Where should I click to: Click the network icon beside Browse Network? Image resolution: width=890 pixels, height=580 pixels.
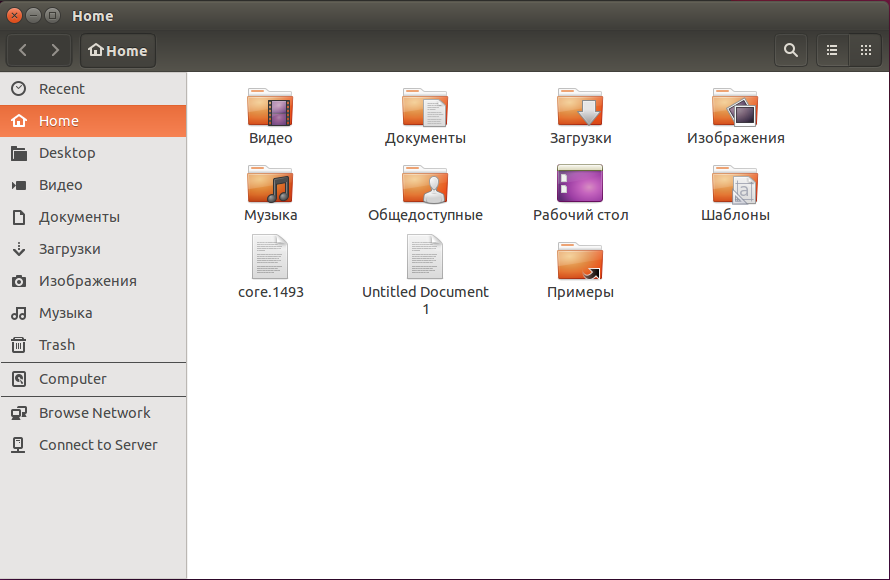click(19, 413)
